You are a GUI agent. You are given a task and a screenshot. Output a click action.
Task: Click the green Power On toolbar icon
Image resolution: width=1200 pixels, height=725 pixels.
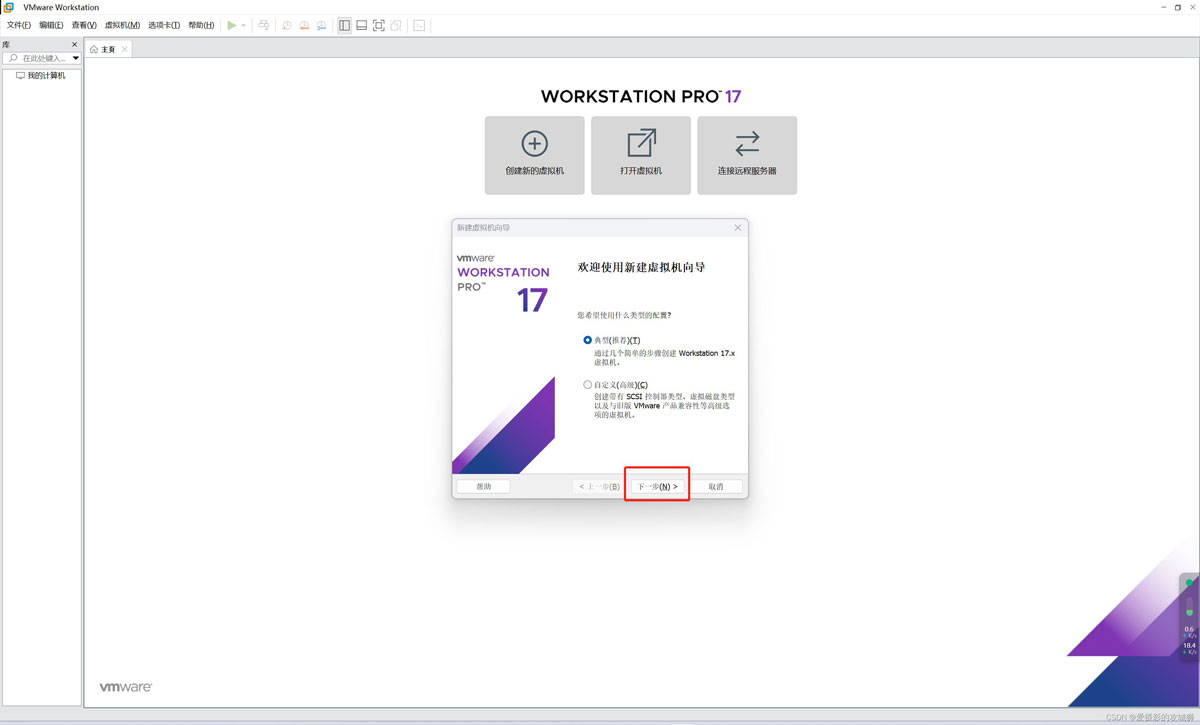[232, 26]
